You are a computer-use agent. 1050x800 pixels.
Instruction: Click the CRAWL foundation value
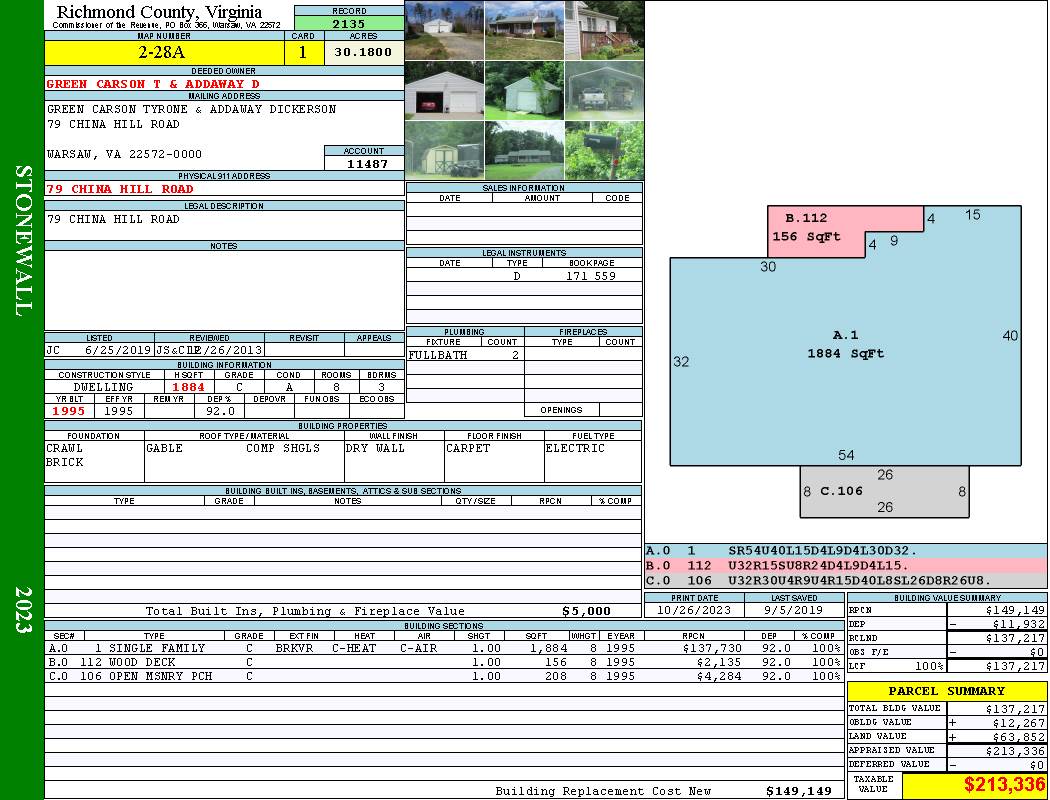click(64, 449)
